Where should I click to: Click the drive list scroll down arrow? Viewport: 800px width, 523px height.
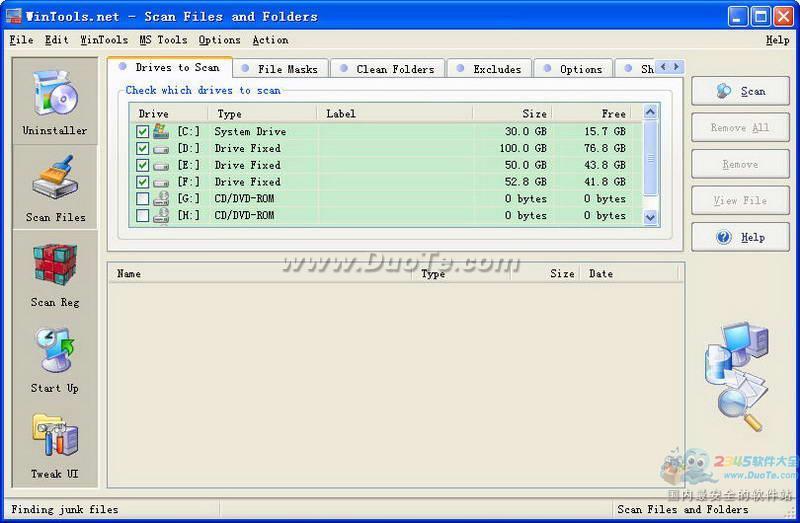[x=651, y=217]
